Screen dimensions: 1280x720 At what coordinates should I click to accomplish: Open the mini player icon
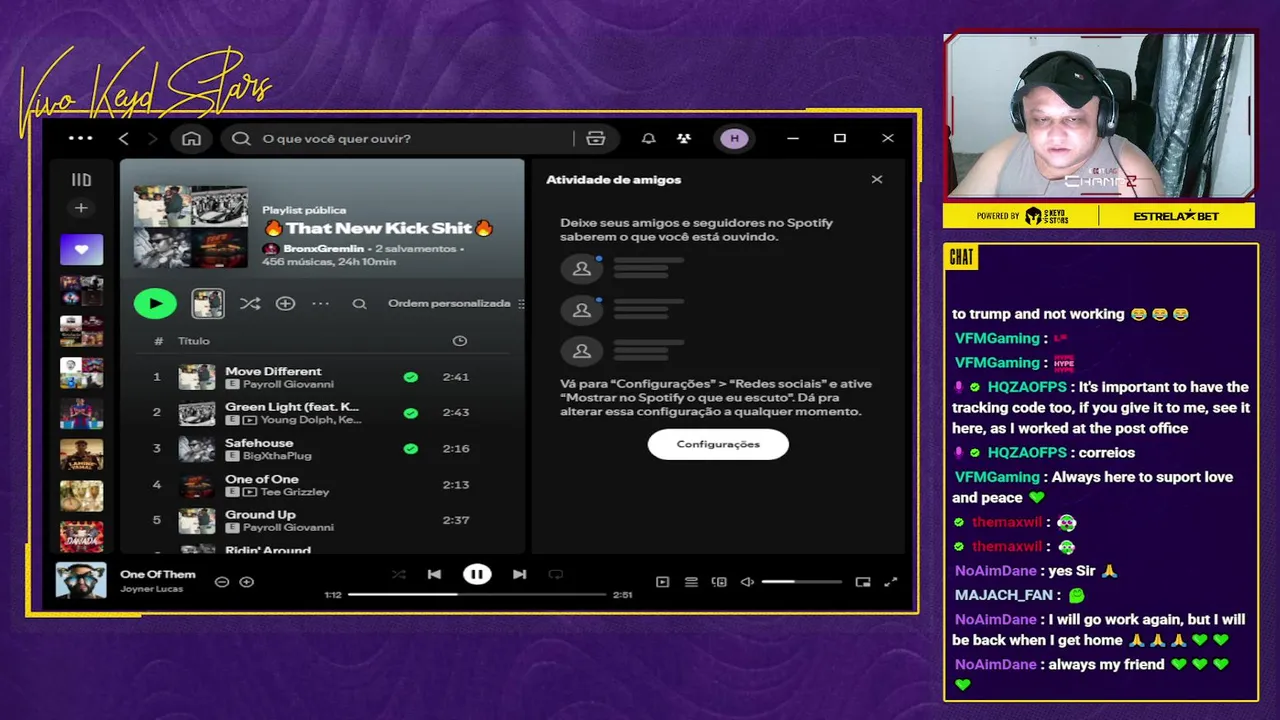click(863, 582)
